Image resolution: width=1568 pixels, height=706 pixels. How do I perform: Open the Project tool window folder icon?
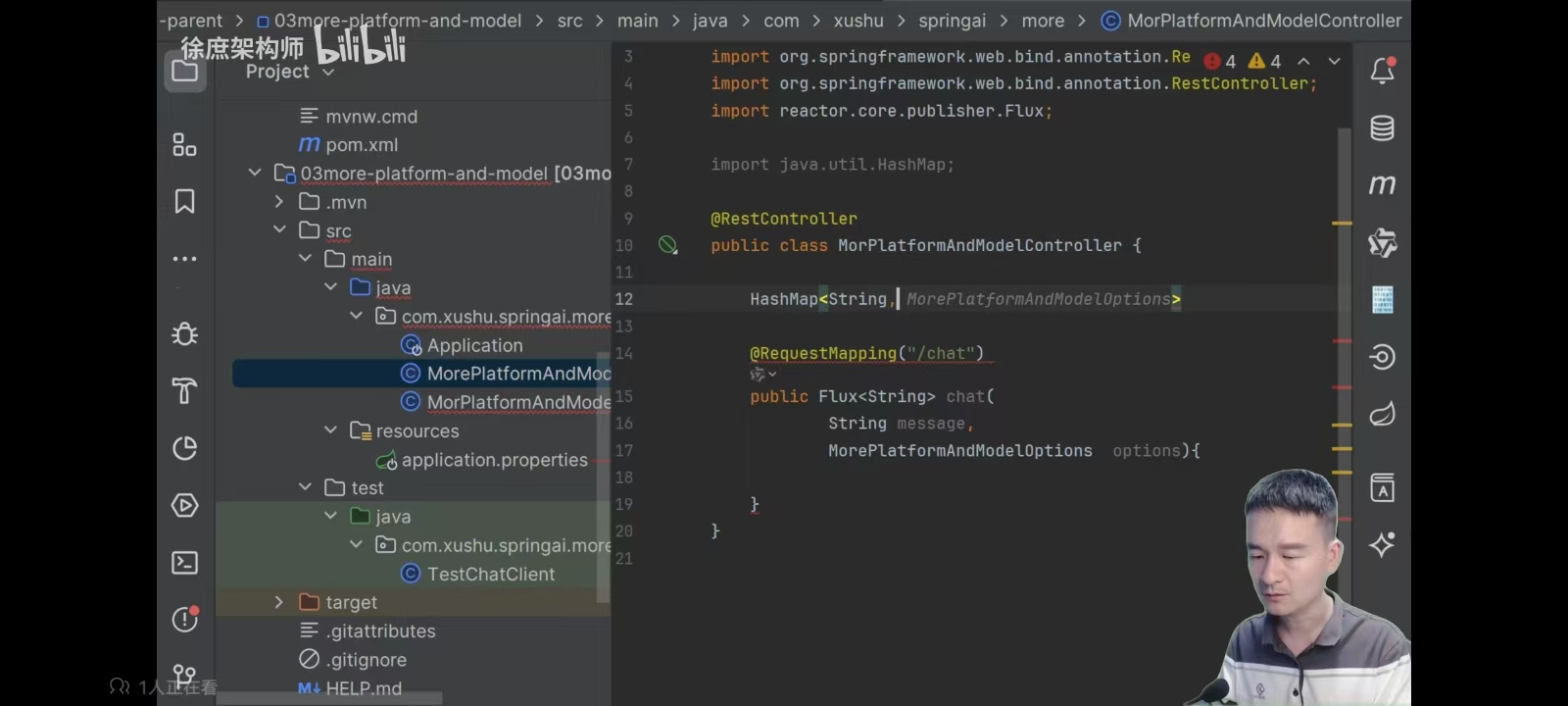point(184,71)
